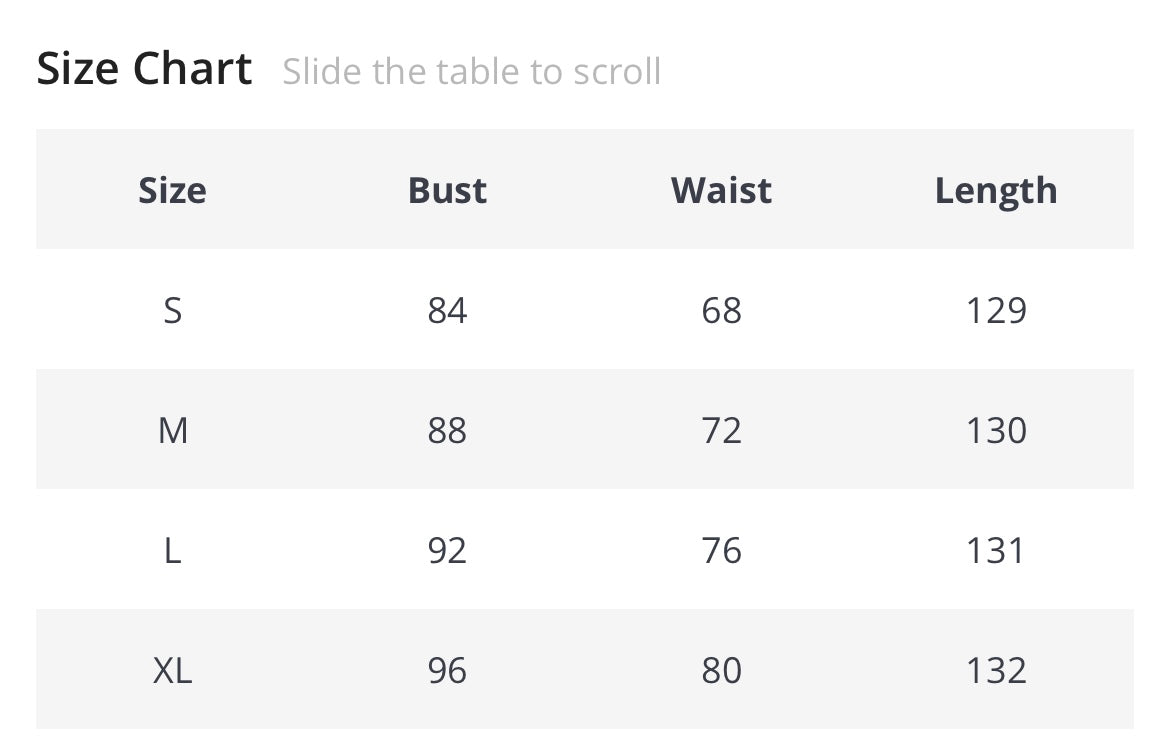Click bust value 92 for size L
The height and width of the screenshot is (743, 1170).
click(x=447, y=551)
